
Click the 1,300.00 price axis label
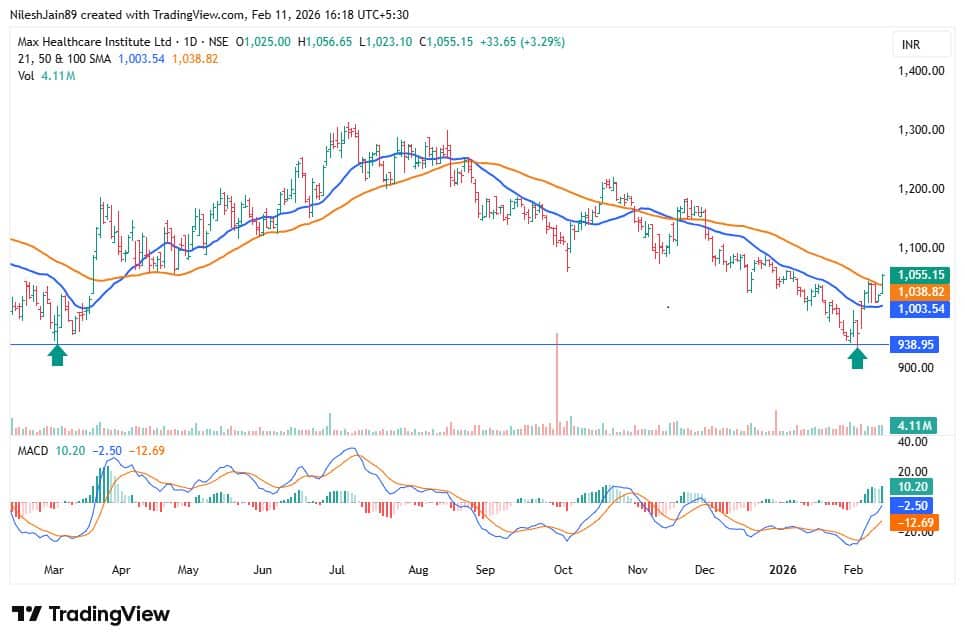(921, 130)
